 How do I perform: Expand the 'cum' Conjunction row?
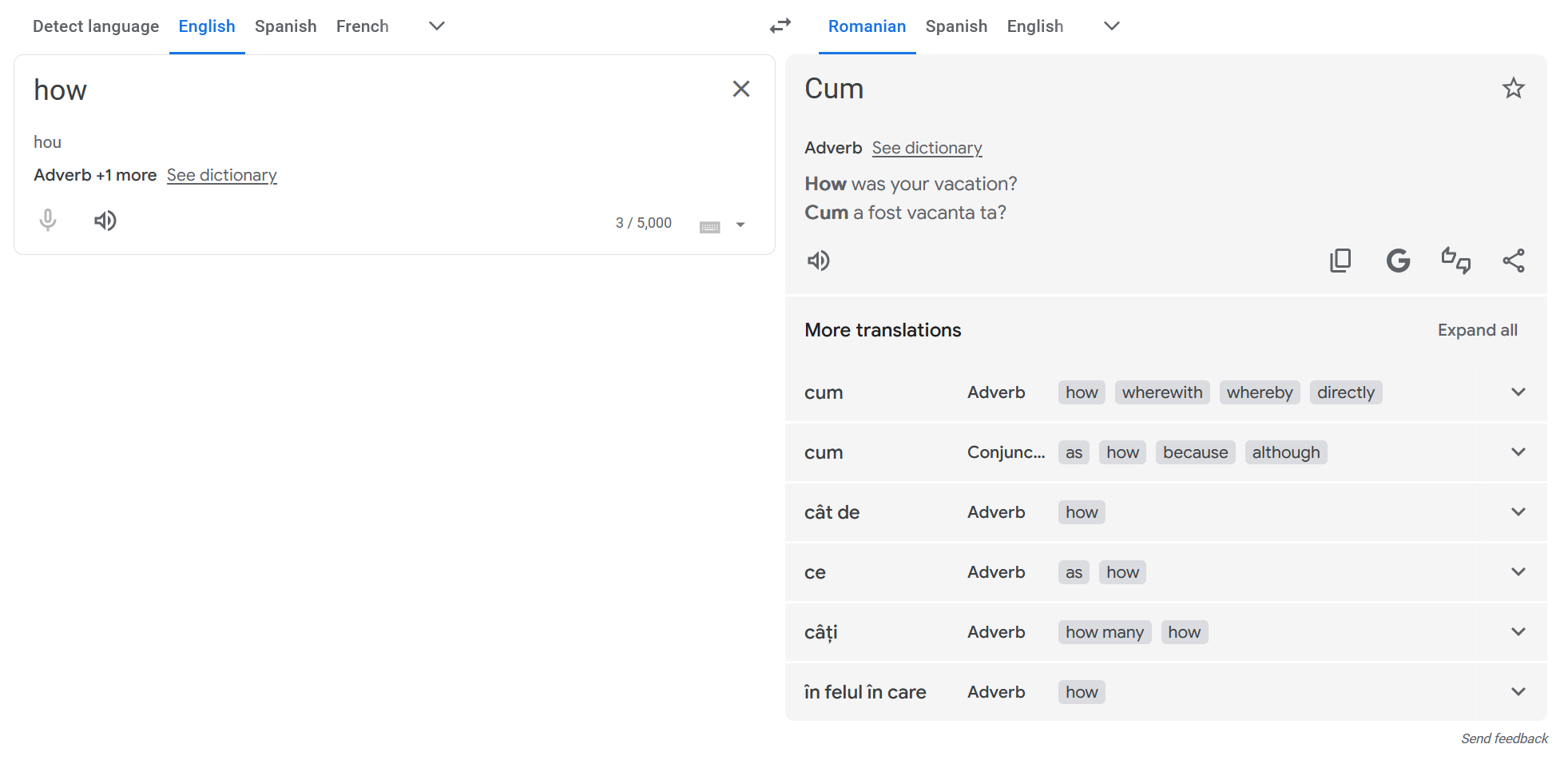[1518, 452]
